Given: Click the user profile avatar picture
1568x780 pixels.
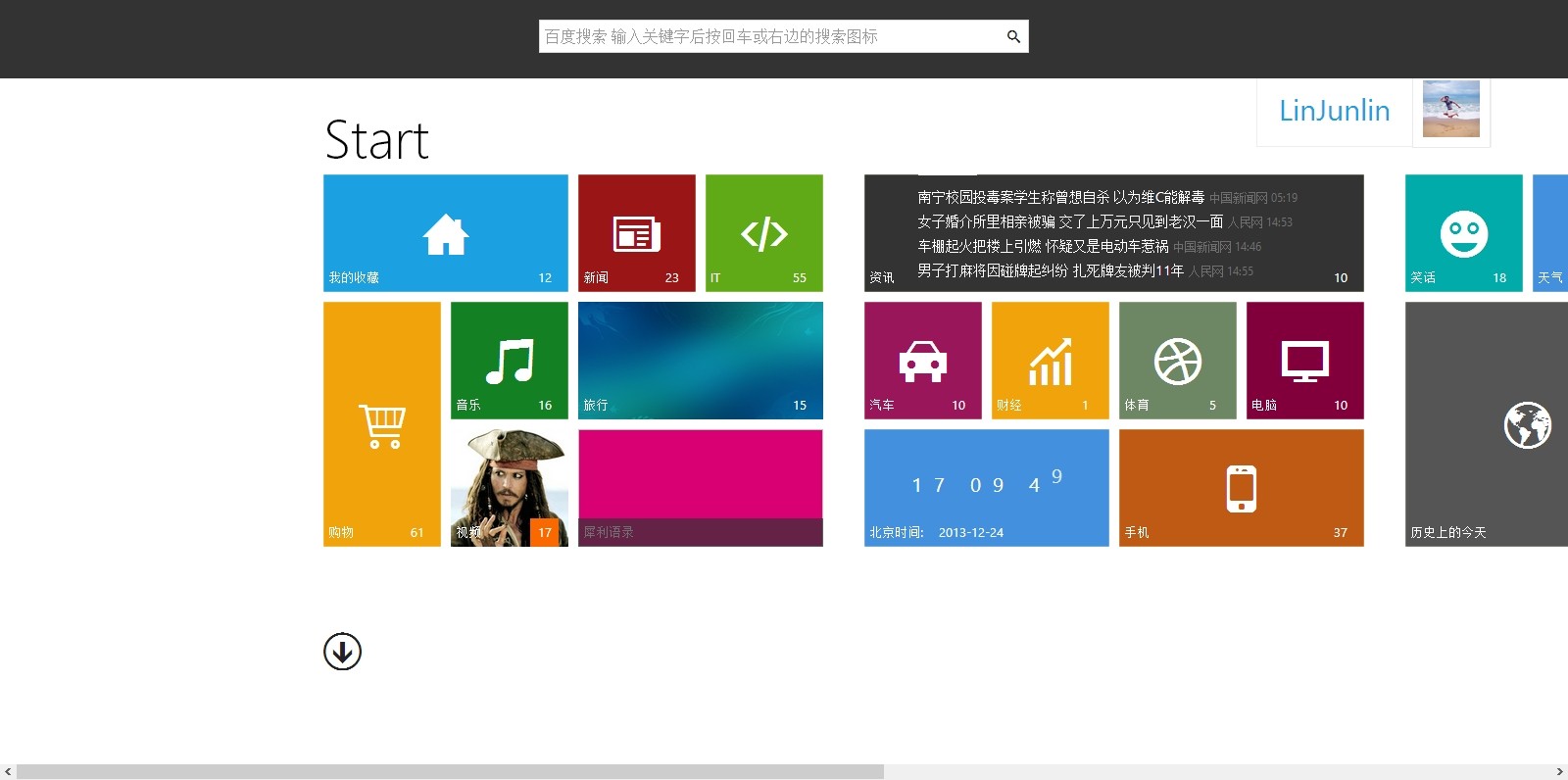Looking at the screenshot, I should (1450, 110).
